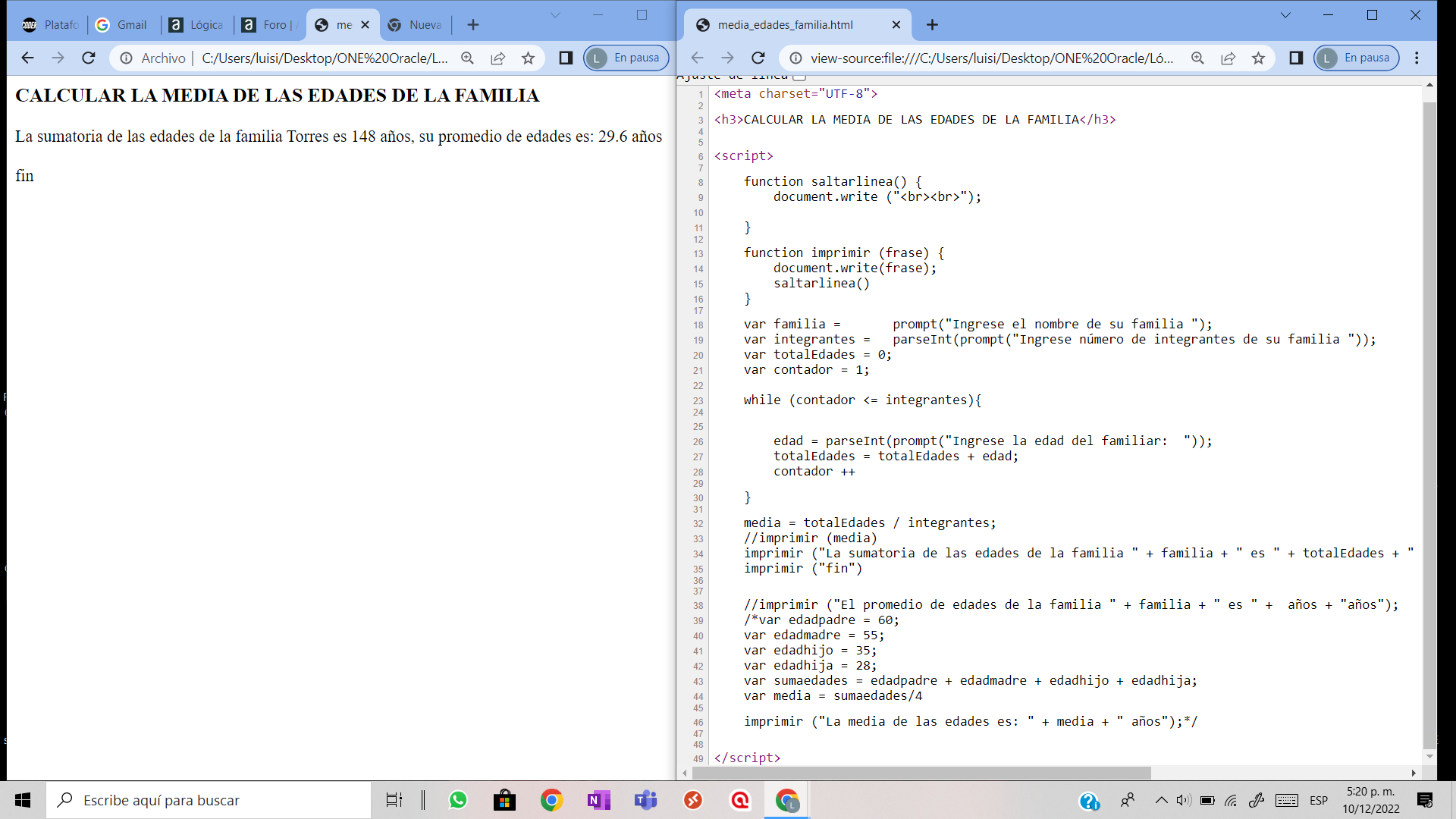Reload the page in the left Chrome window
The height and width of the screenshot is (819, 1456).
click(89, 58)
